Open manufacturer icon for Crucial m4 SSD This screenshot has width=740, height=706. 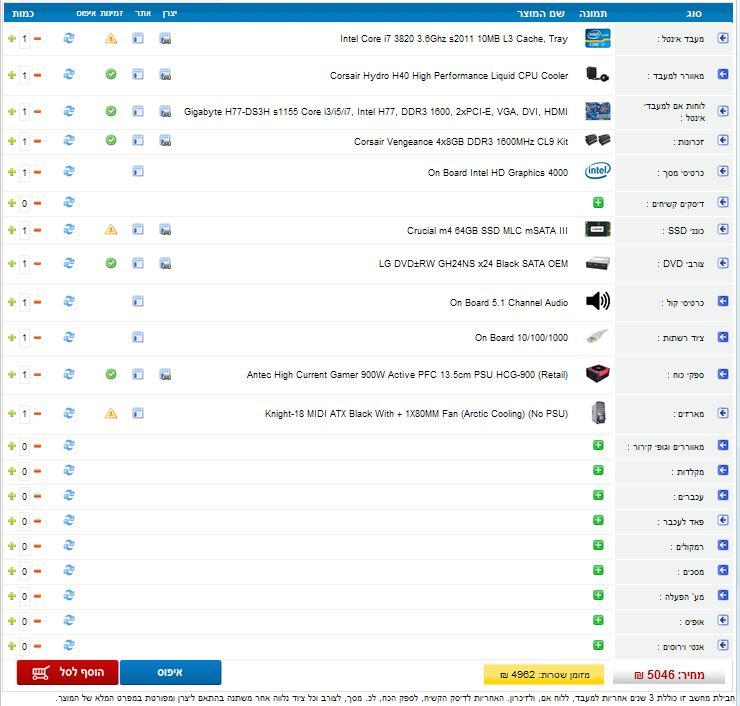(165, 230)
